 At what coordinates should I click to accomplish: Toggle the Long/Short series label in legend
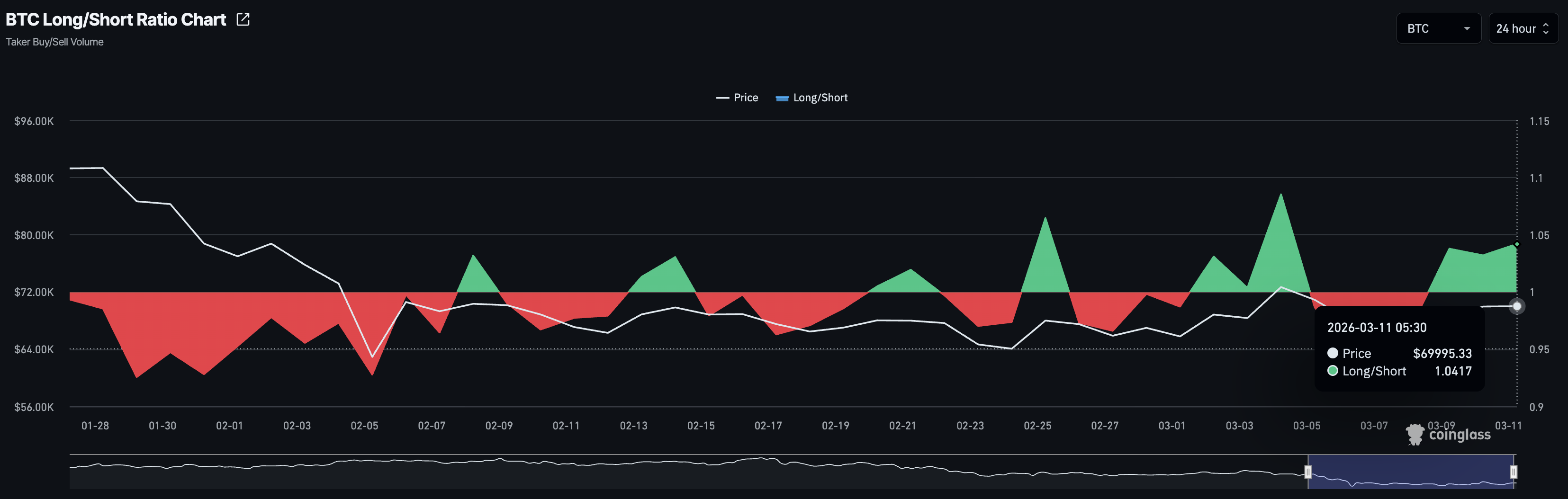[820, 98]
